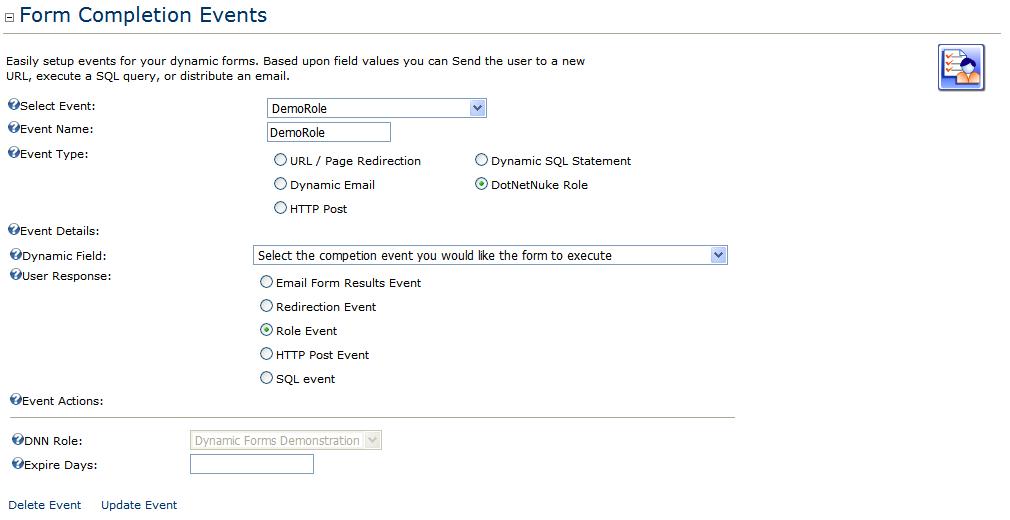Click the help icon beside Event Type

pos(14,153)
